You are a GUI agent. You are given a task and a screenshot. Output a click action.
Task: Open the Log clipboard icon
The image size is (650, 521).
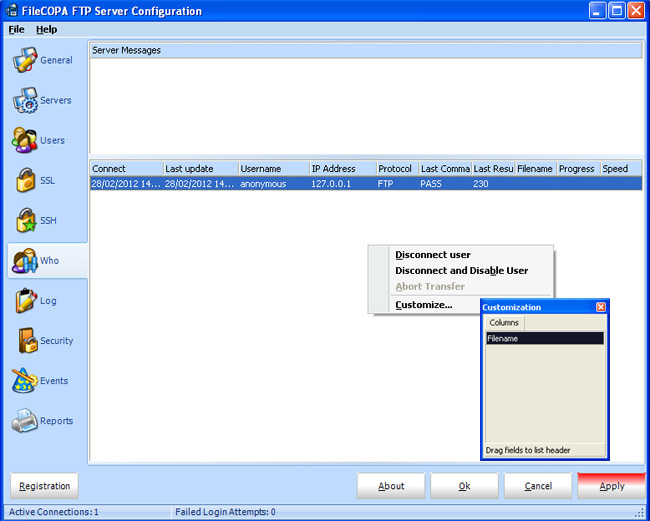click(26, 300)
